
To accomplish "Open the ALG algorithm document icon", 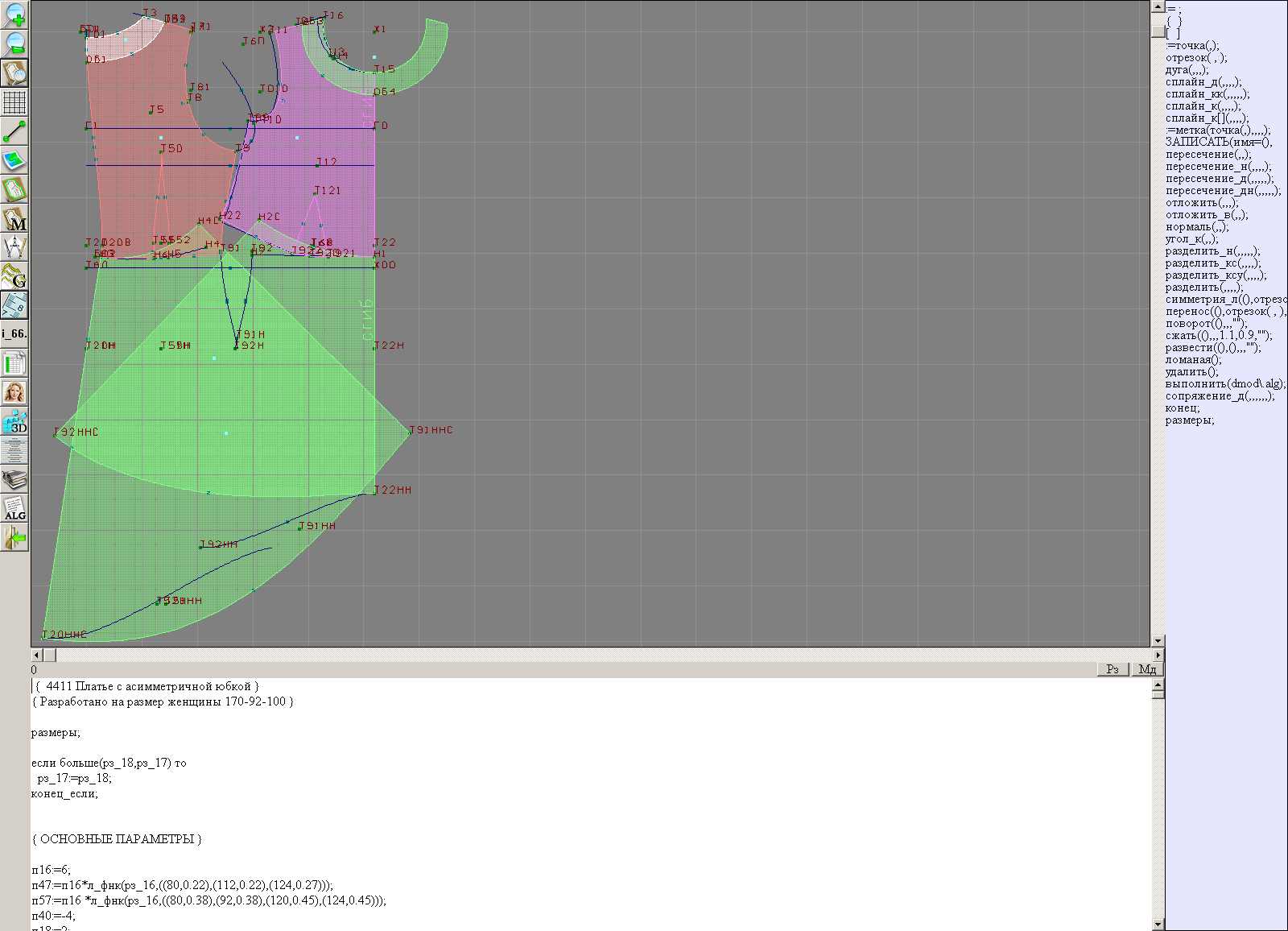I will point(14,508).
